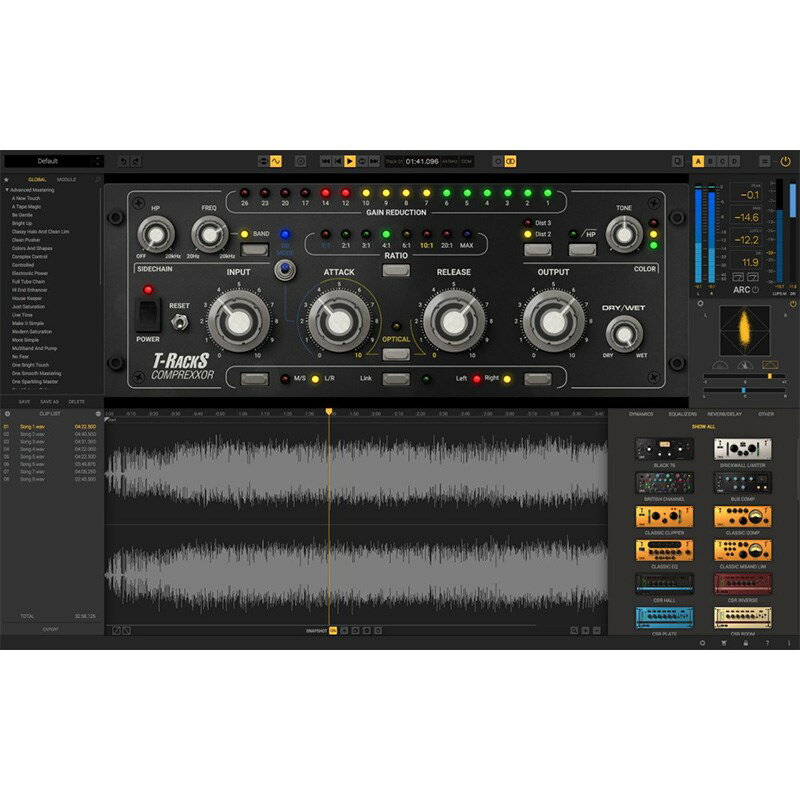Click the EXPORT button below clip list

pyautogui.click(x=50, y=630)
